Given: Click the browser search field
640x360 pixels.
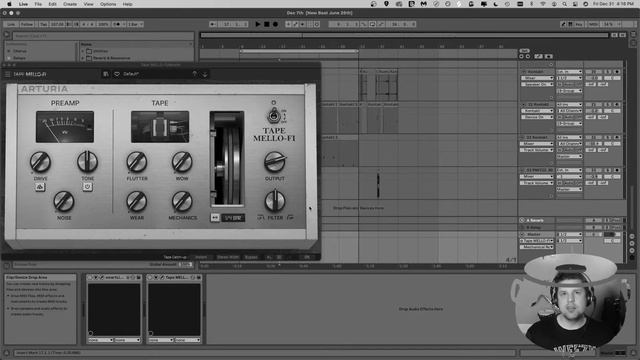Looking at the screenshot, I should point(102,36).
